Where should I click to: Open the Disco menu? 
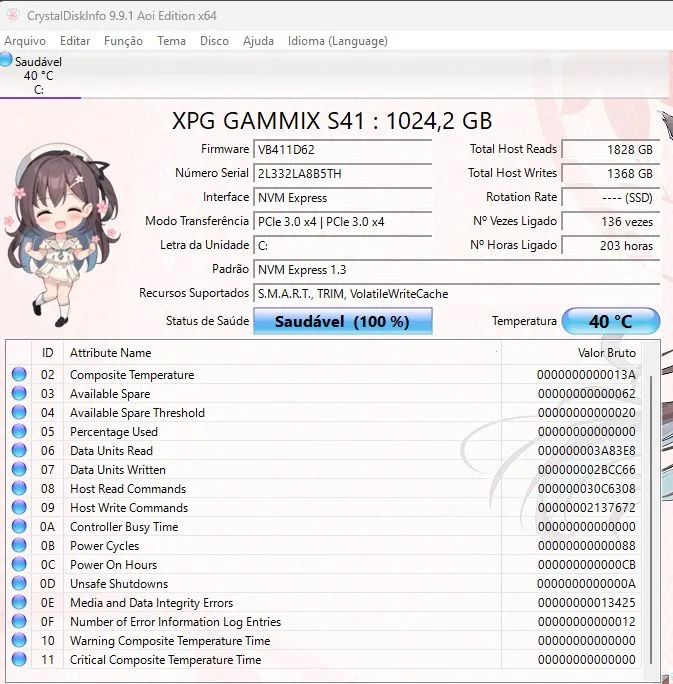(x=214, y=41)
